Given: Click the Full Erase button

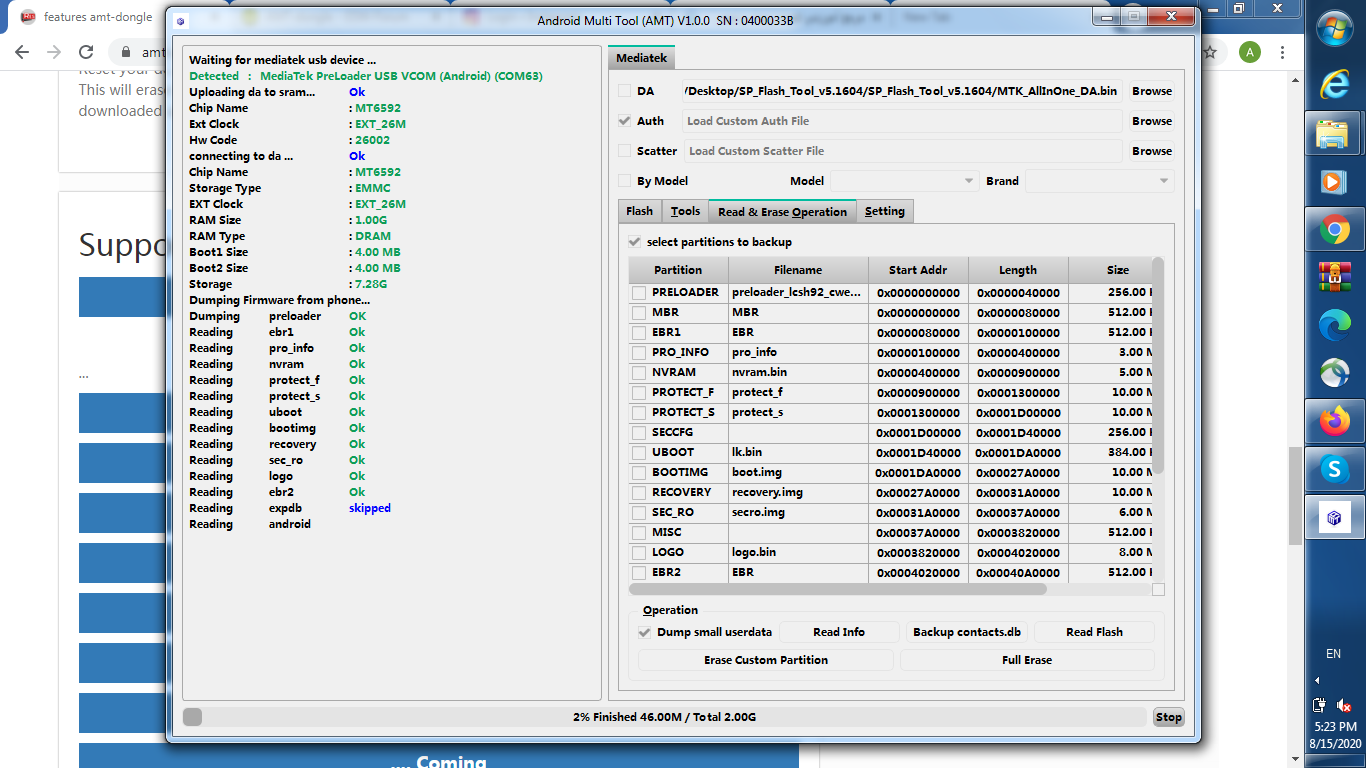Looking at the screenshot, I should point(1027,660).
